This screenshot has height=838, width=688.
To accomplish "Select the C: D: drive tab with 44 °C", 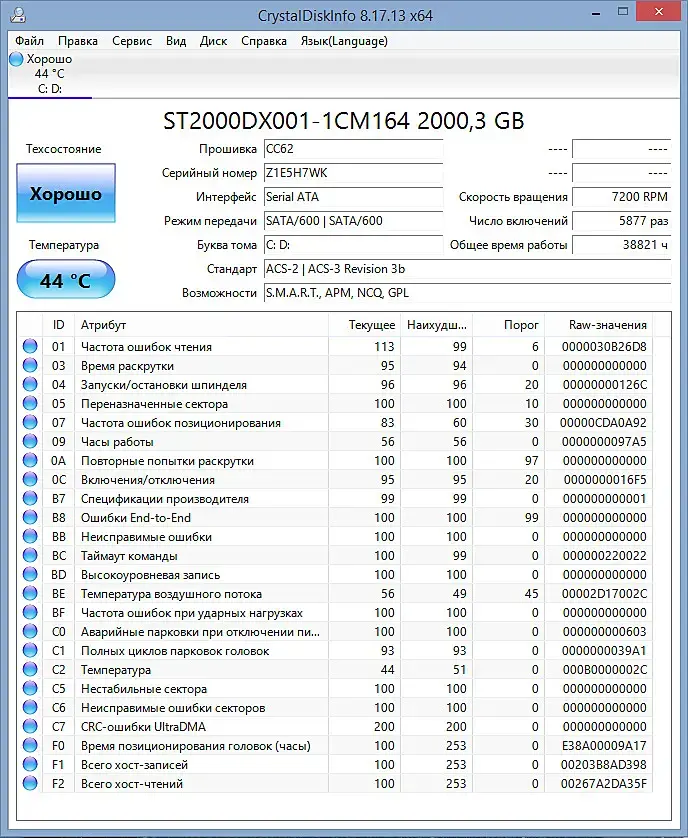I will coord(49,74).
